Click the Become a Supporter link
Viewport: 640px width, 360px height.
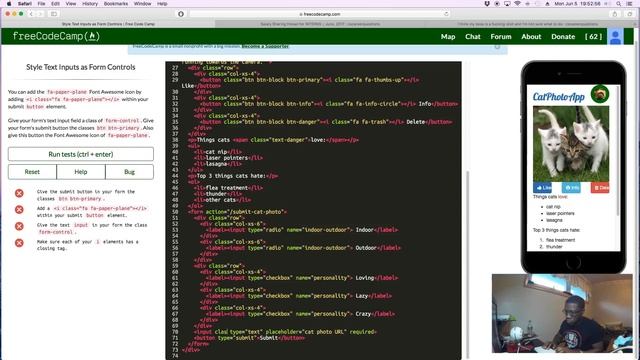pyautogui.click(x=265, y=47)
